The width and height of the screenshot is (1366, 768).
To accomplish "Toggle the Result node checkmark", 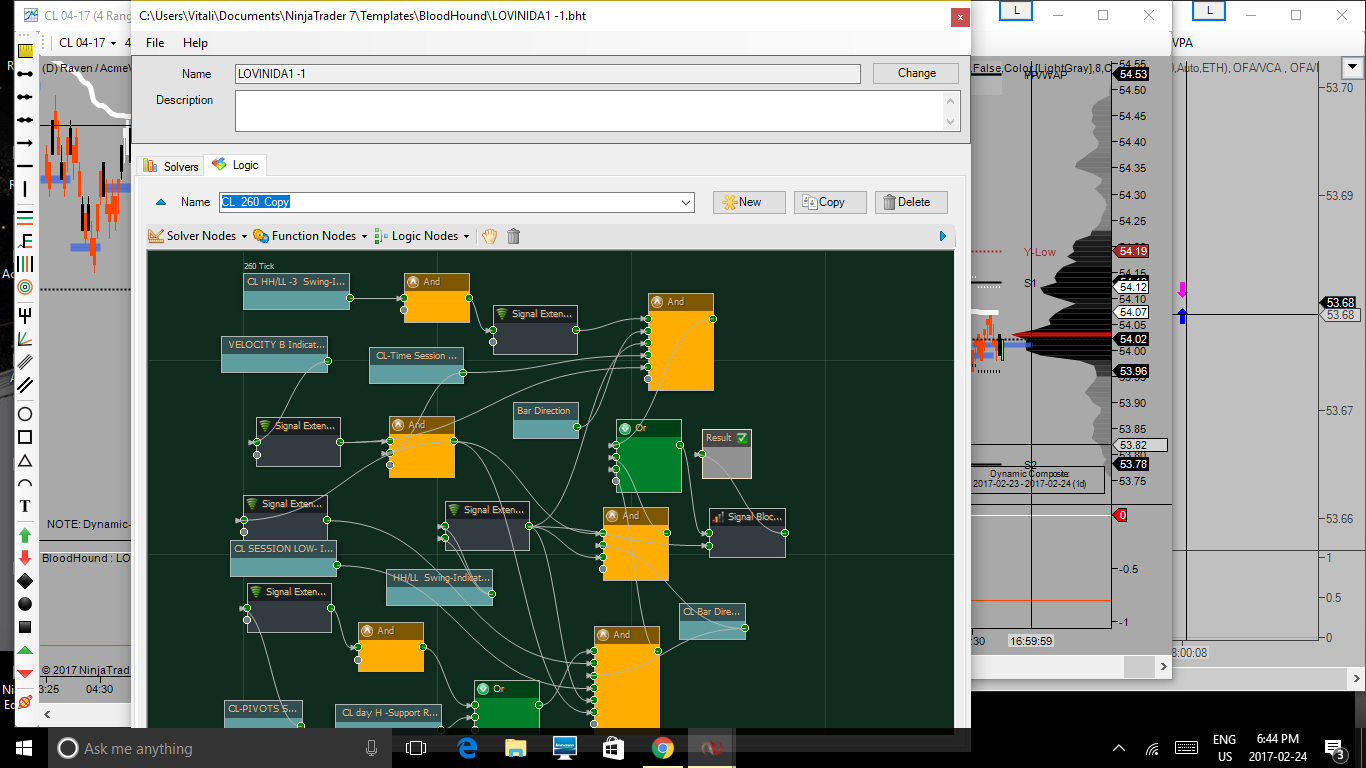I will [x=742, y=438].
